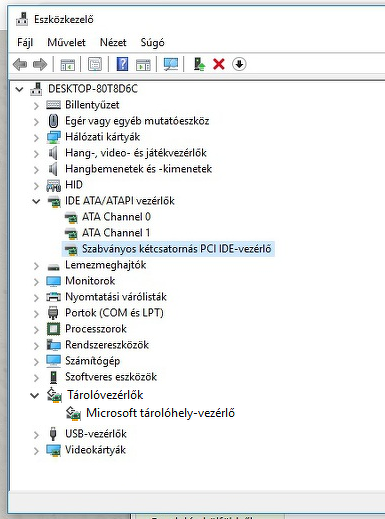Select the Számítógép label
The height and width of the screenshot is (519, 385).
(x=92, y=361)
